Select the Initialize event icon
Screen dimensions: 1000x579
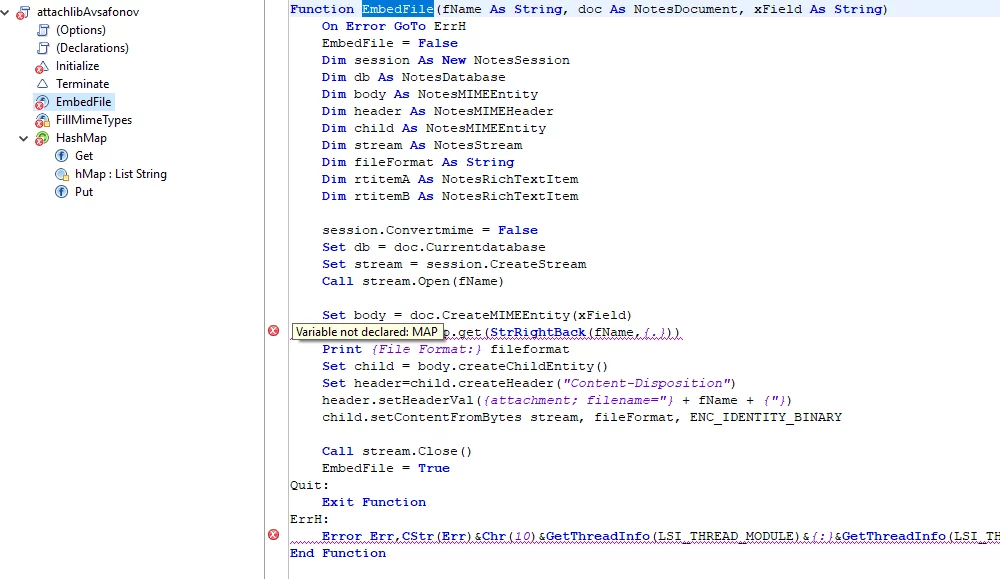click(x=40, y=65)
